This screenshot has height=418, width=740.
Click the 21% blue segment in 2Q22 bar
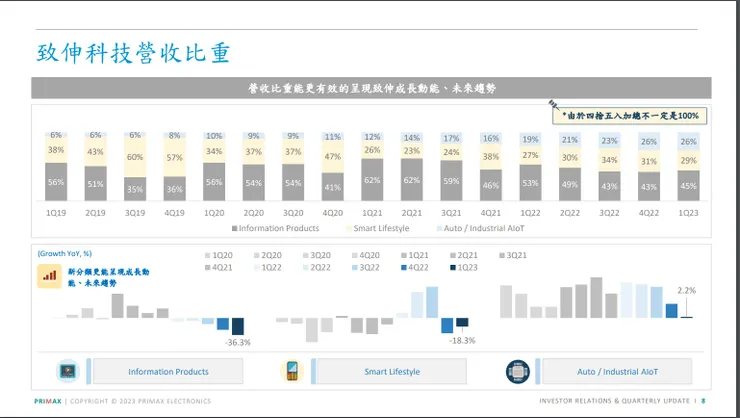[x=570, y=140]
